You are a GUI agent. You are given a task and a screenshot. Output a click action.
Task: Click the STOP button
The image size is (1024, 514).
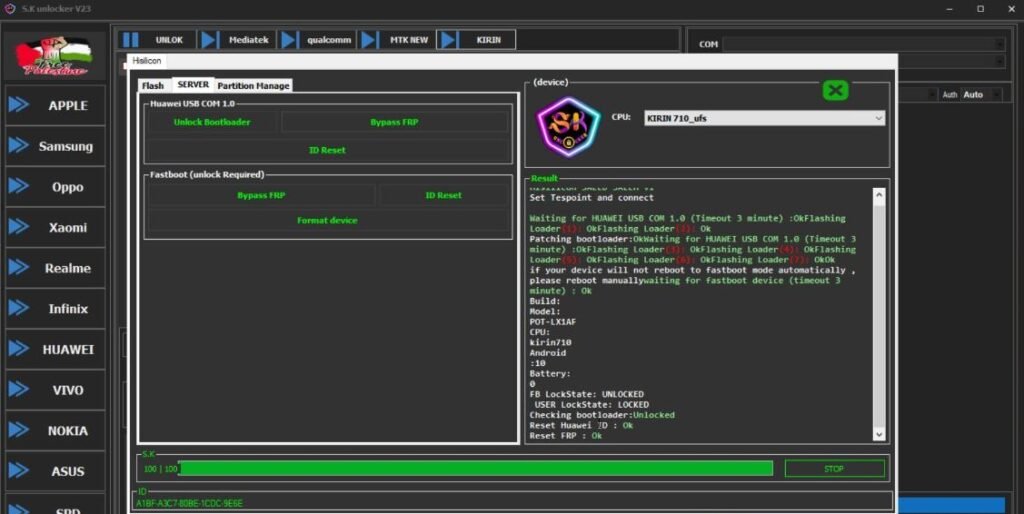click(x=834, y=468)
